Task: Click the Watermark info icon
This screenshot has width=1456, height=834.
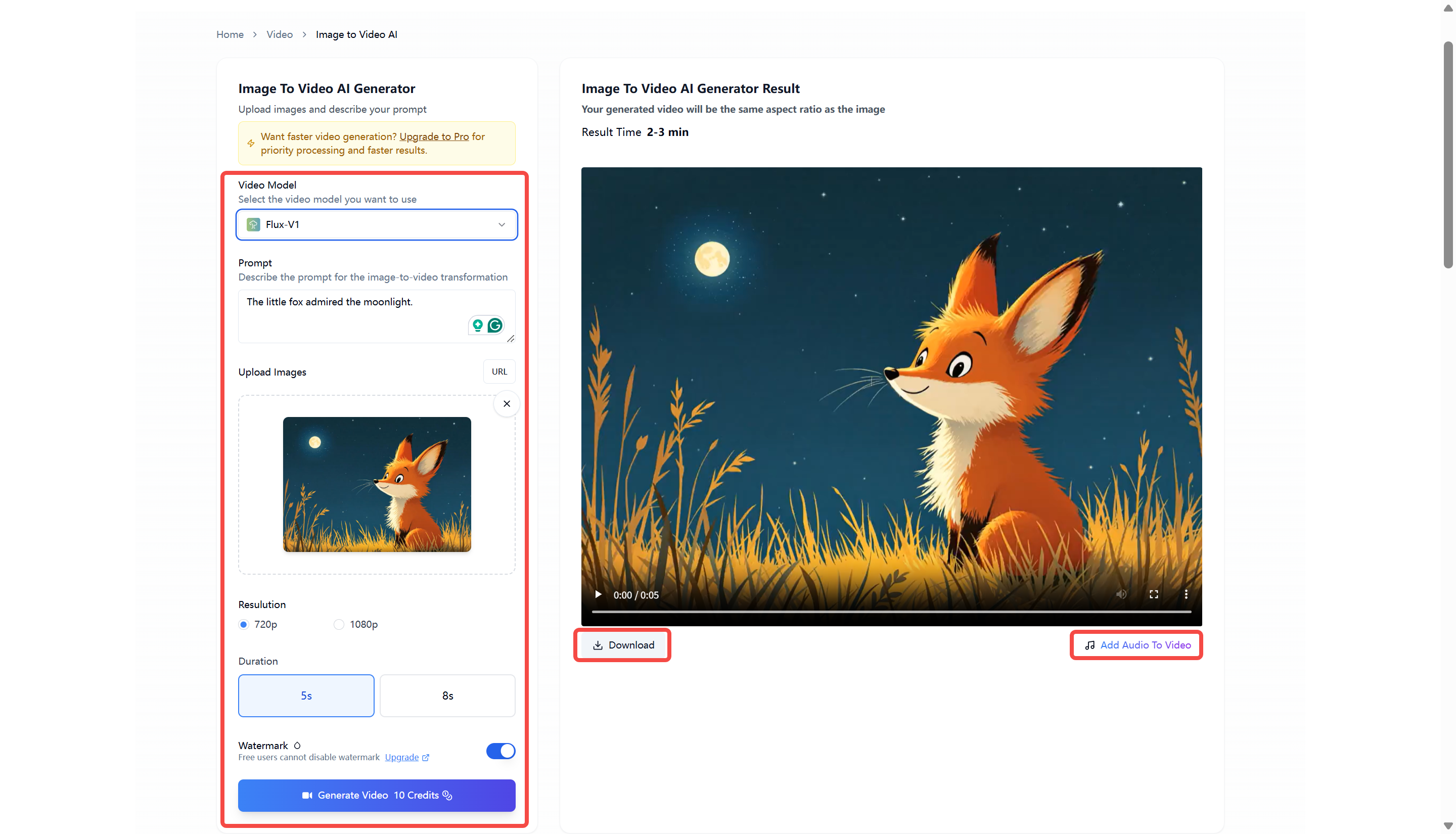Action: pos(297,745)
